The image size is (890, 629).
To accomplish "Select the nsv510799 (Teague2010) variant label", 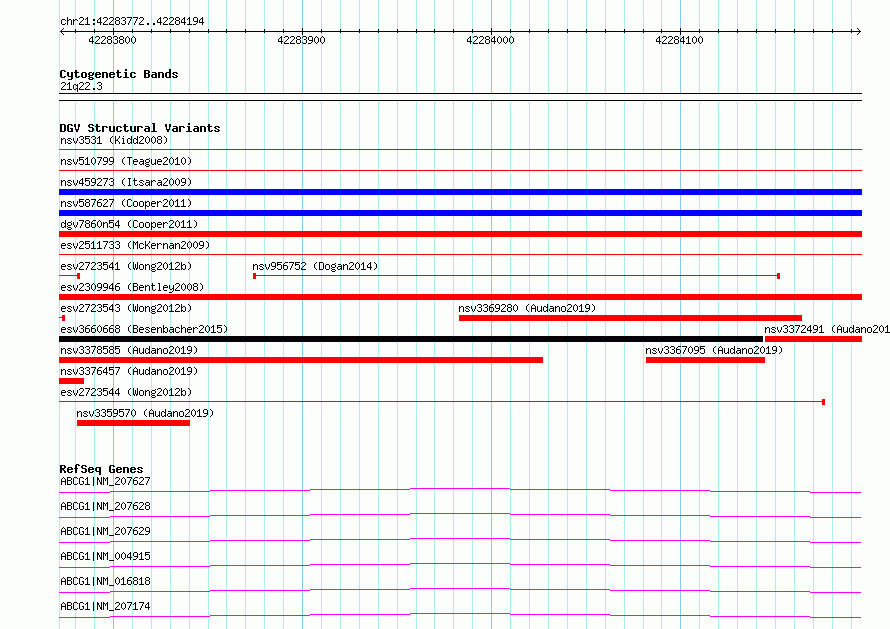I will click(x=126, y=161).
